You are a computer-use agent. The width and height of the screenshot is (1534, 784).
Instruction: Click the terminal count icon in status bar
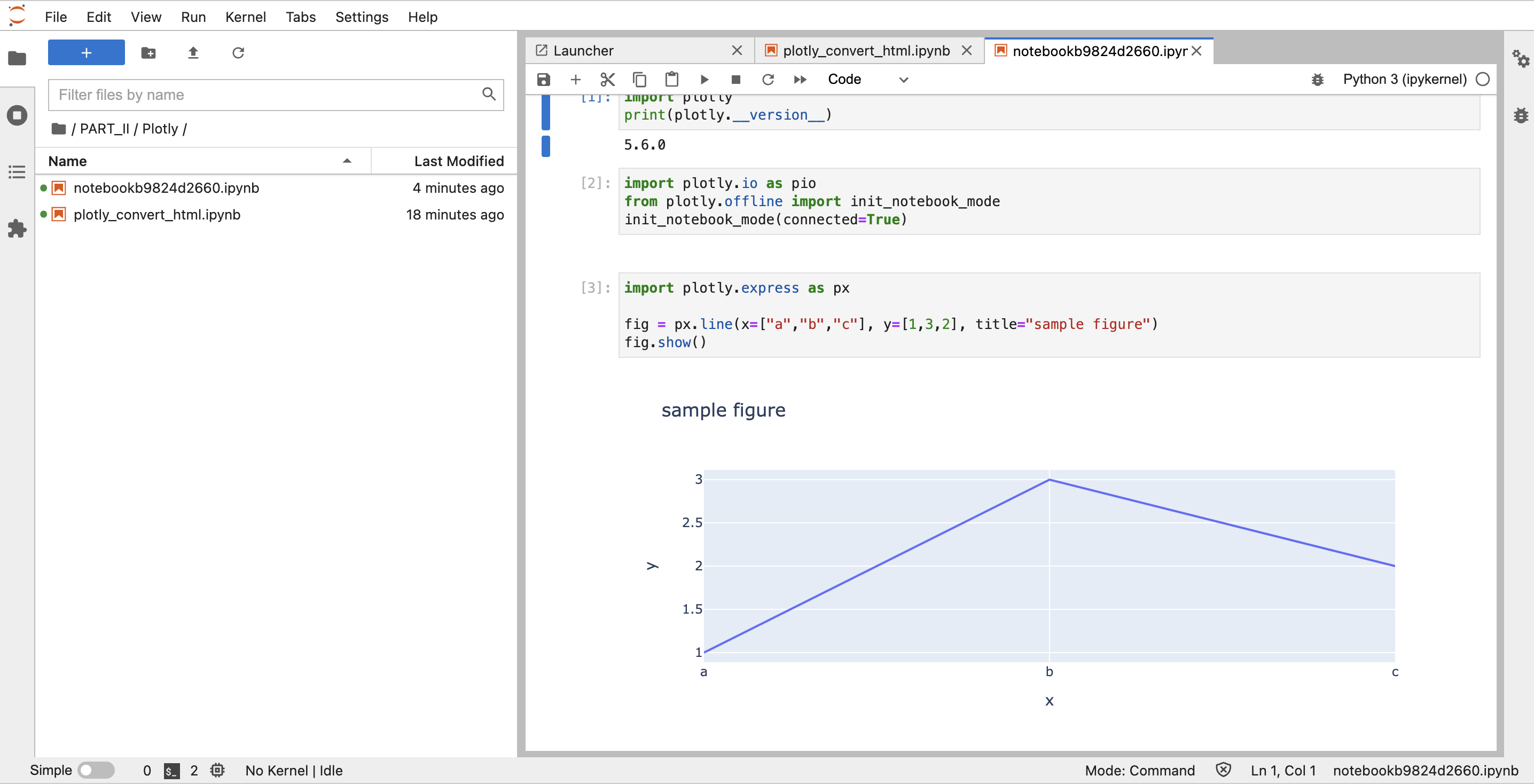(171, 770)
